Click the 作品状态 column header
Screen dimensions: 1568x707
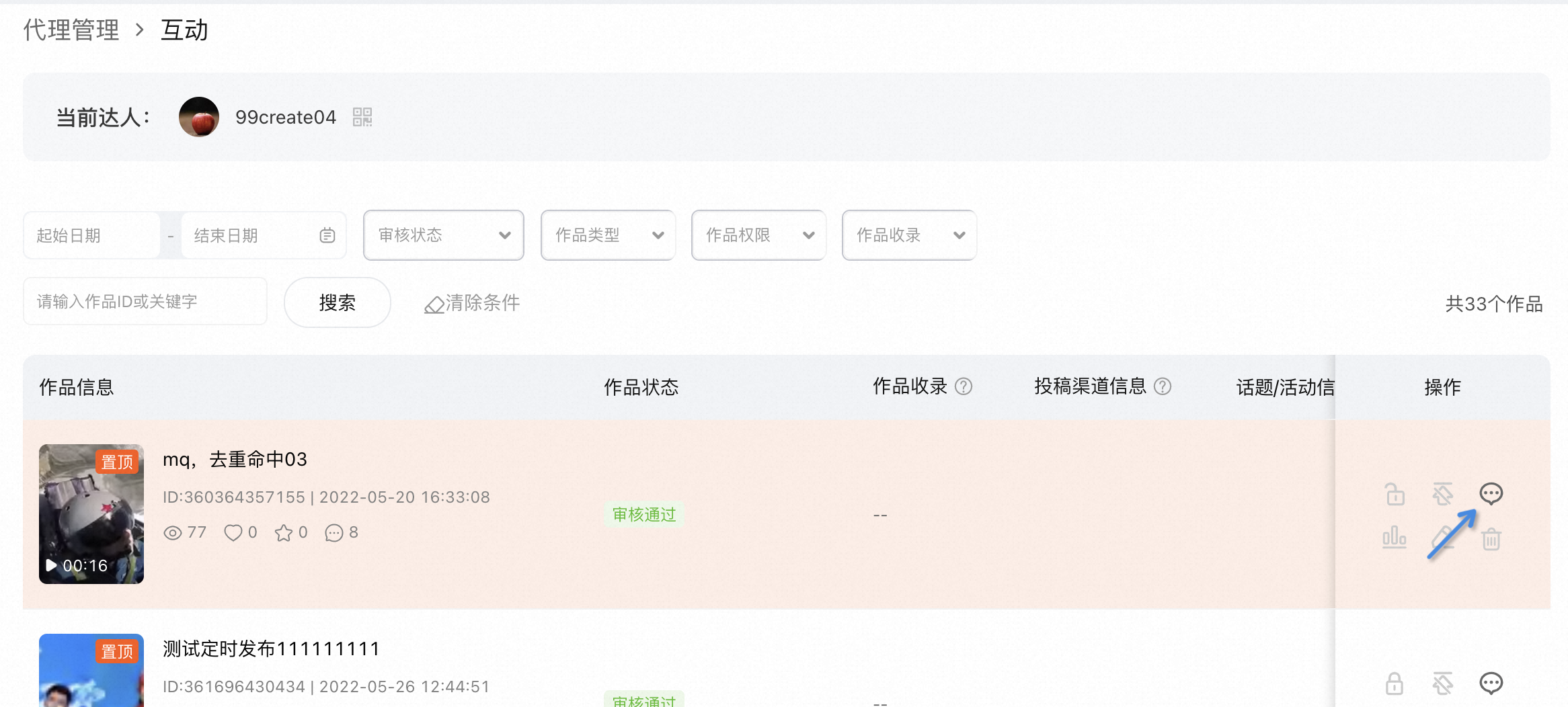coord(641,387)
